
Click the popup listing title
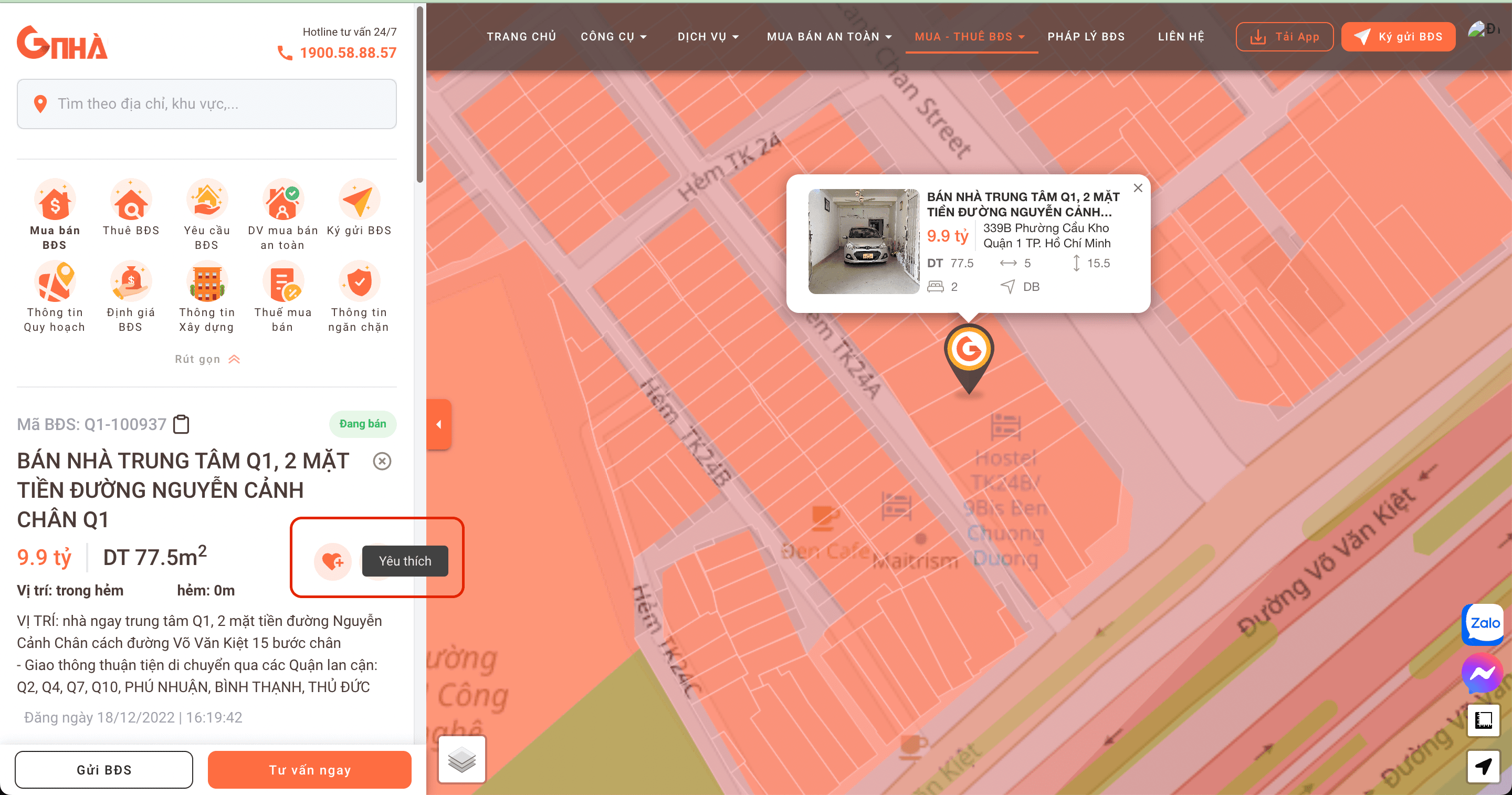(1023, 204)
